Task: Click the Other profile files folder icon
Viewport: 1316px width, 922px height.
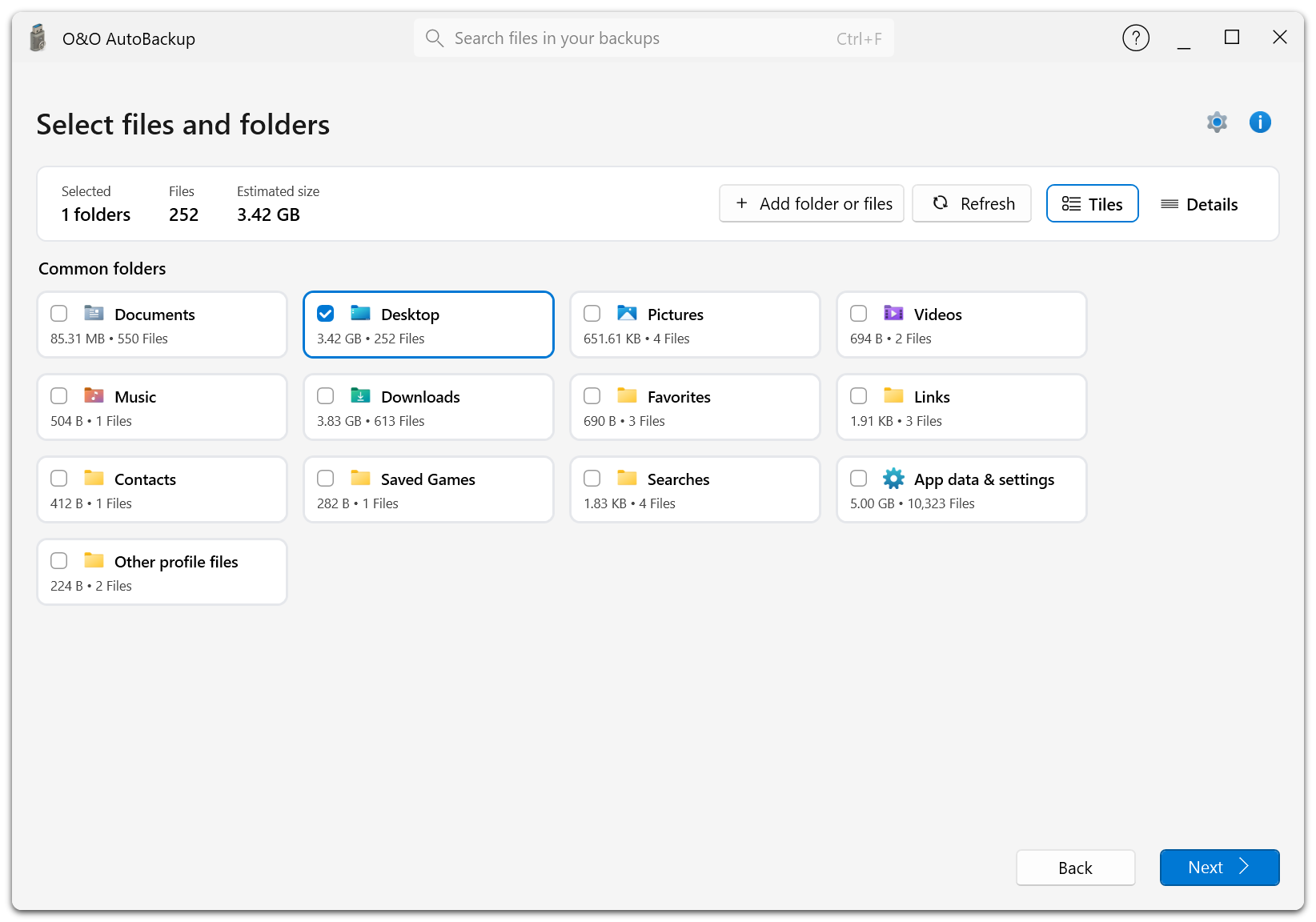Action: (94, 560)
